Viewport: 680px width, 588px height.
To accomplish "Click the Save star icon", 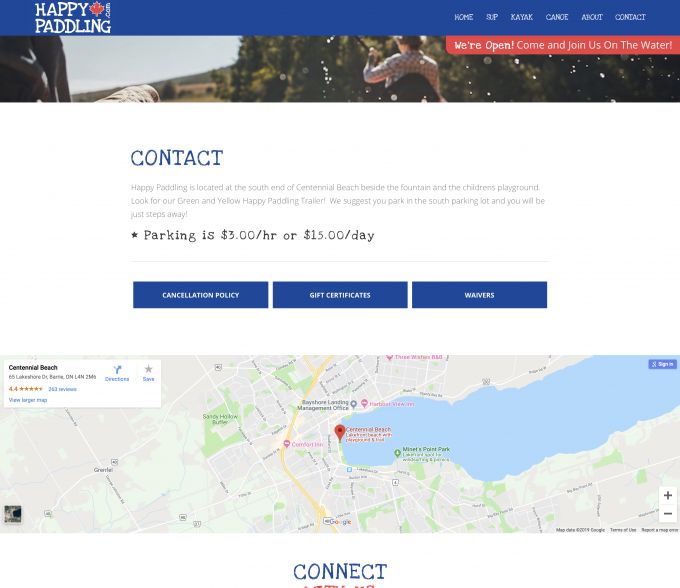I will coord(148,371).
